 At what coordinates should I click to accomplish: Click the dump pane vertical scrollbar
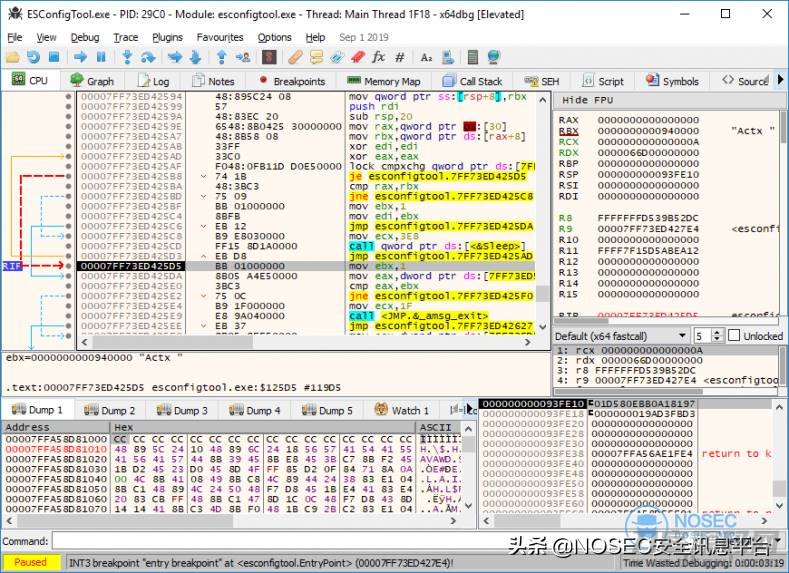[x=468, y=468]
